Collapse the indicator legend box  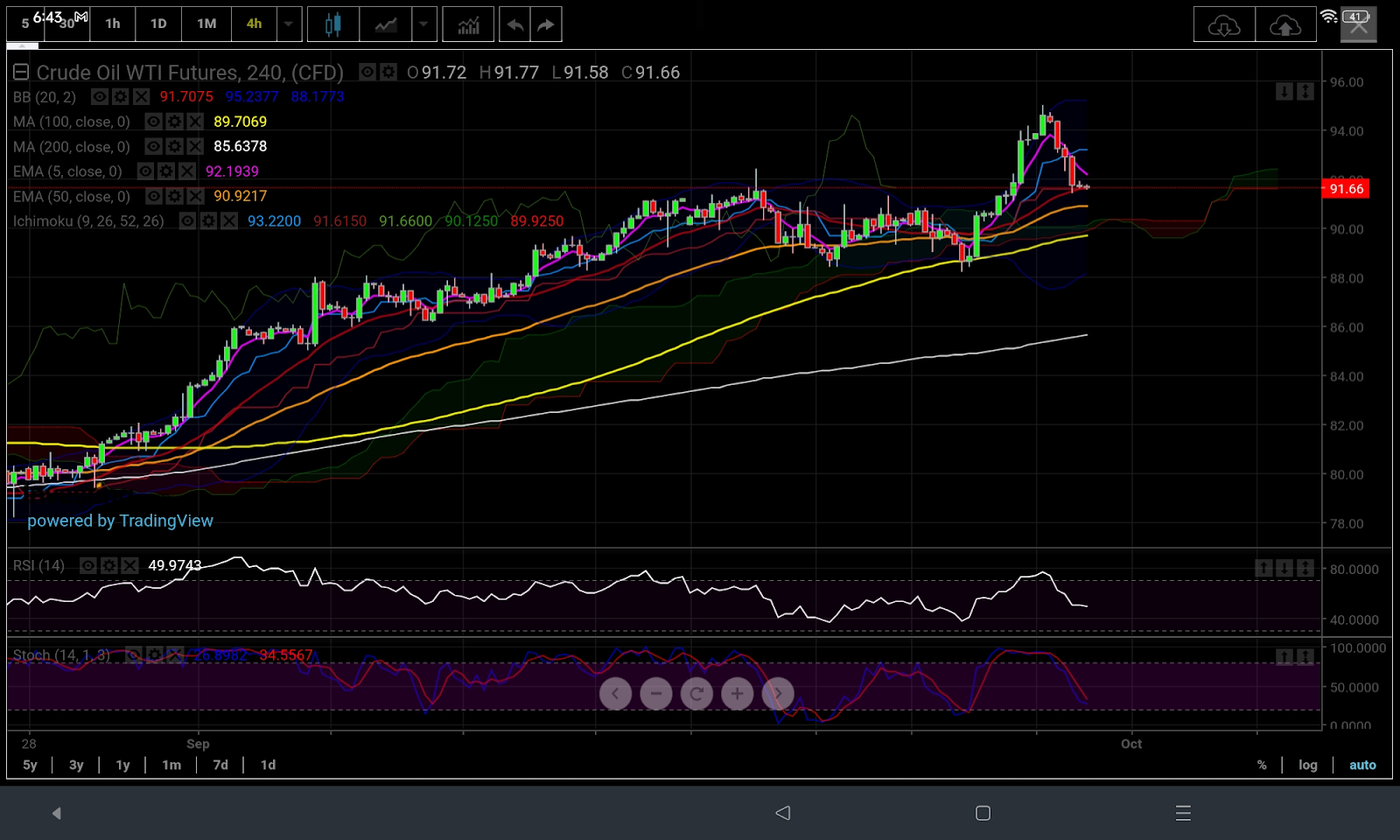21,73
